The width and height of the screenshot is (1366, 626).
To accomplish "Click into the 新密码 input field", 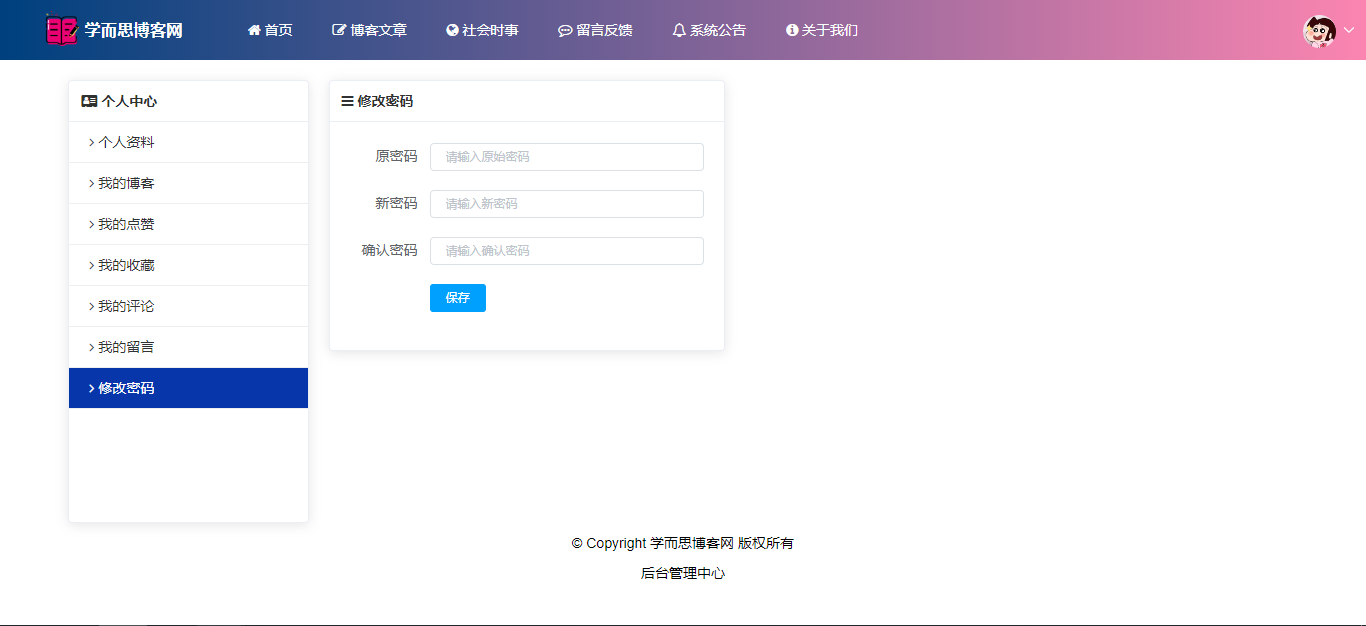I will [566, 204].
